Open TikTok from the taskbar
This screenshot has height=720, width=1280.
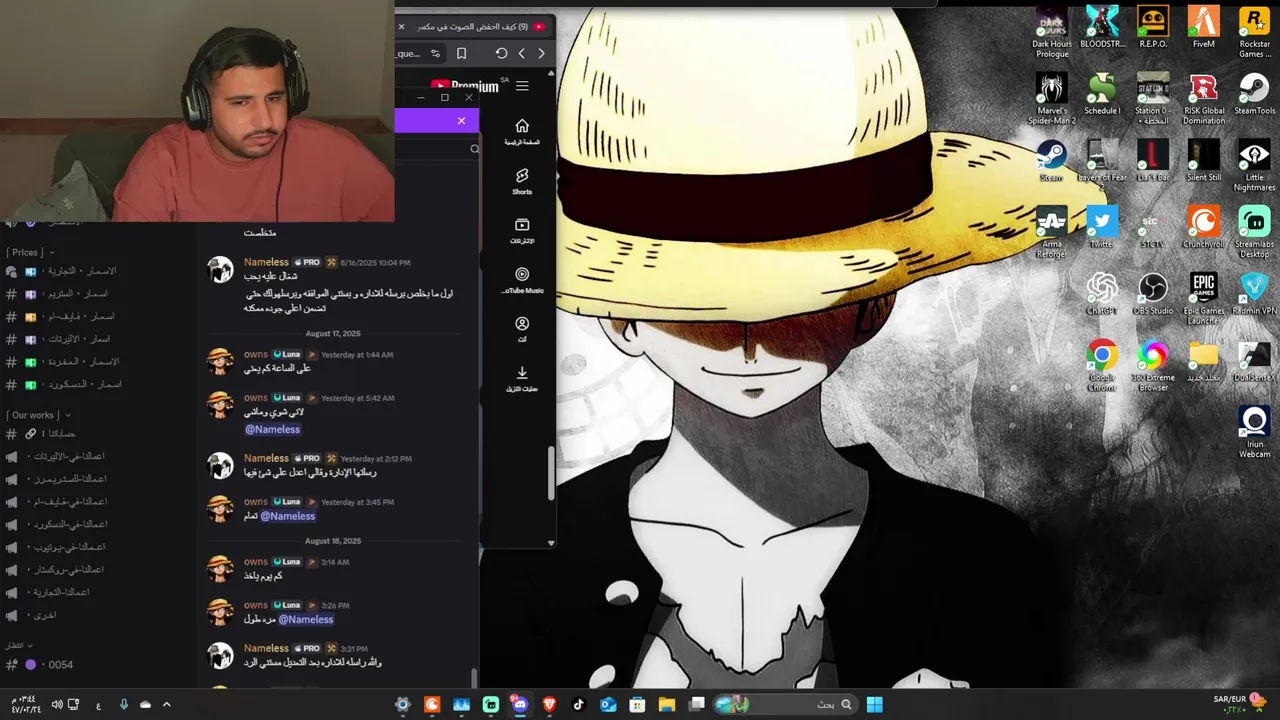pyautogui.click(x=578, y=704)
